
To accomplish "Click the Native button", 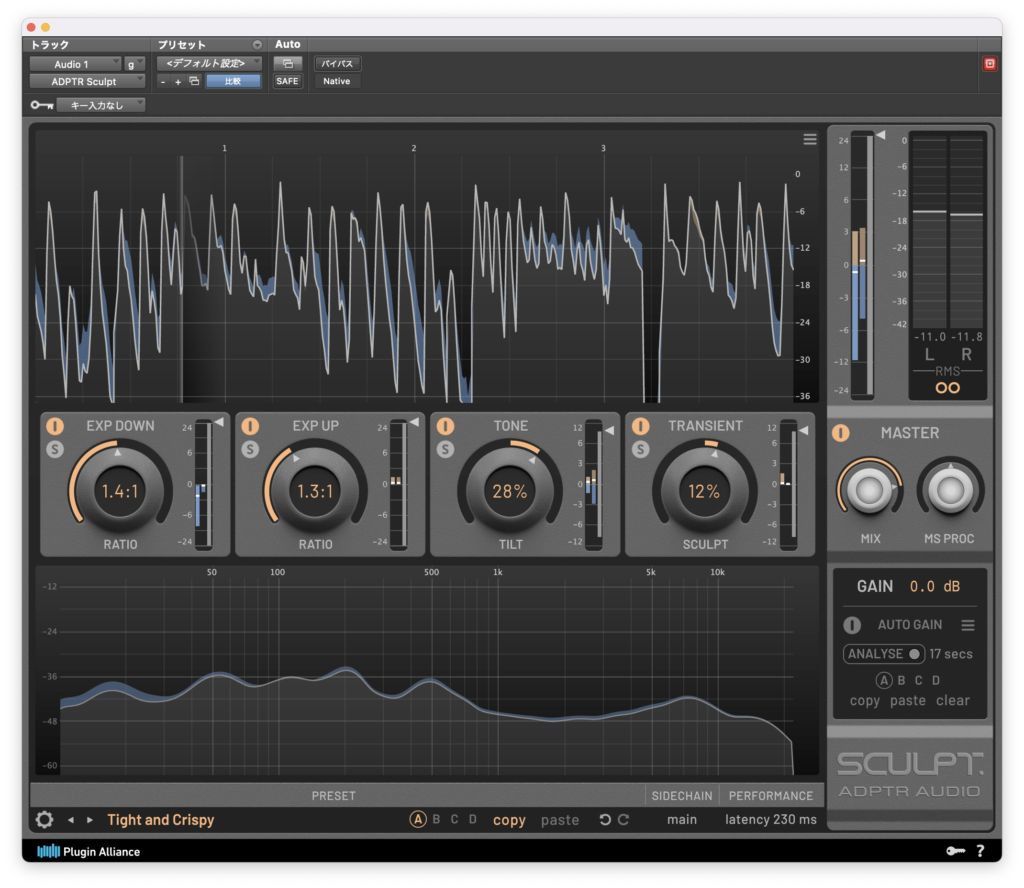I will (337, 82).
